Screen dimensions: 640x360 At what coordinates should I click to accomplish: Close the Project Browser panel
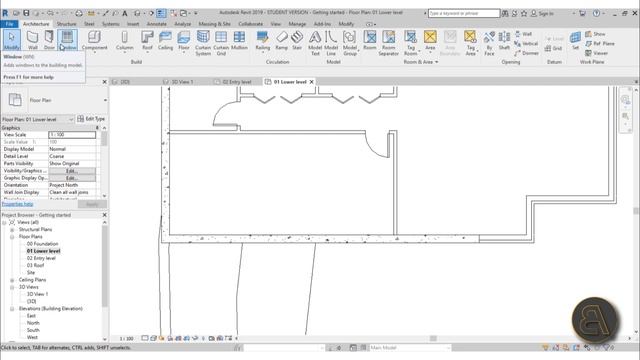click(104, 215)
